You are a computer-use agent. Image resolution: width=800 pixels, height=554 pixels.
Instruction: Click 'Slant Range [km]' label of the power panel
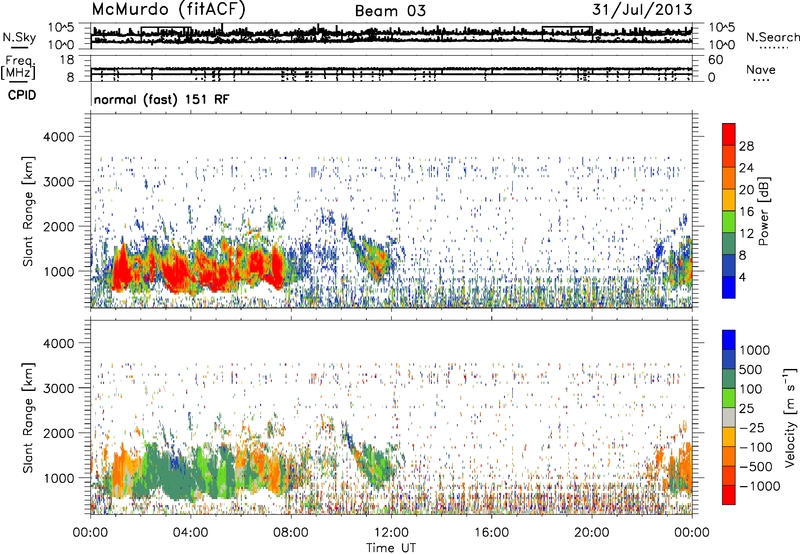coord(28,212)
